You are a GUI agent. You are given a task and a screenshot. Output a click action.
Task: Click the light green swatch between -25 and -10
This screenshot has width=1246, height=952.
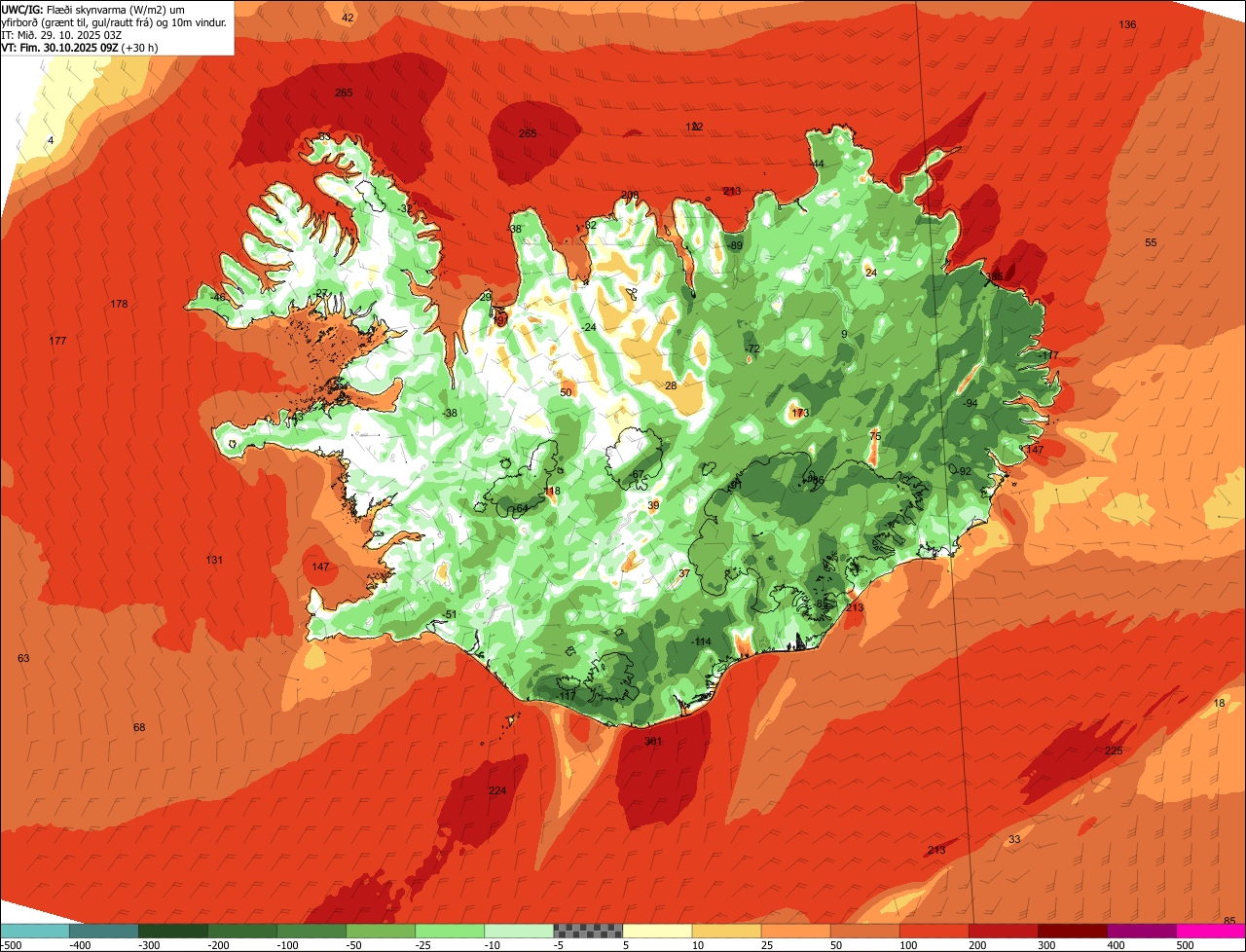coord(450,931)
